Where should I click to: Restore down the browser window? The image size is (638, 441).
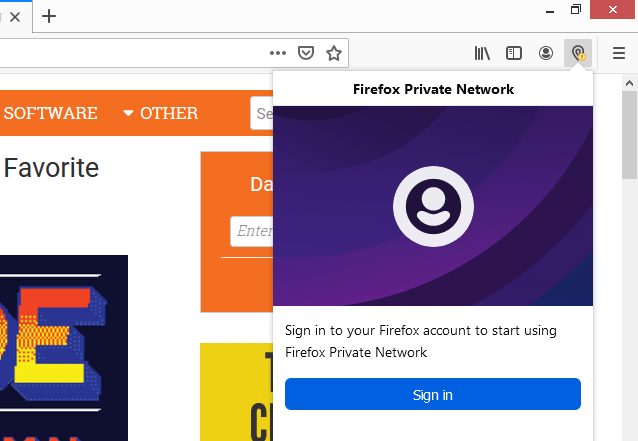tap(576, 10)
